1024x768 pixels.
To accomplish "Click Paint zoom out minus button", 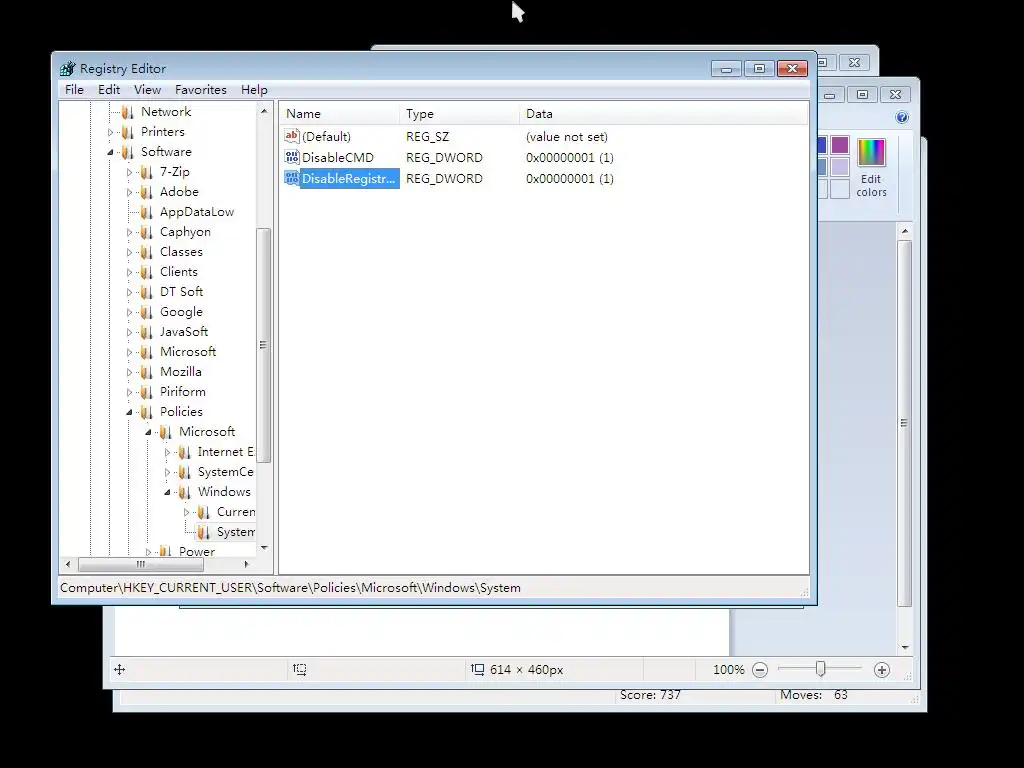I will click(x=760, y=669).
